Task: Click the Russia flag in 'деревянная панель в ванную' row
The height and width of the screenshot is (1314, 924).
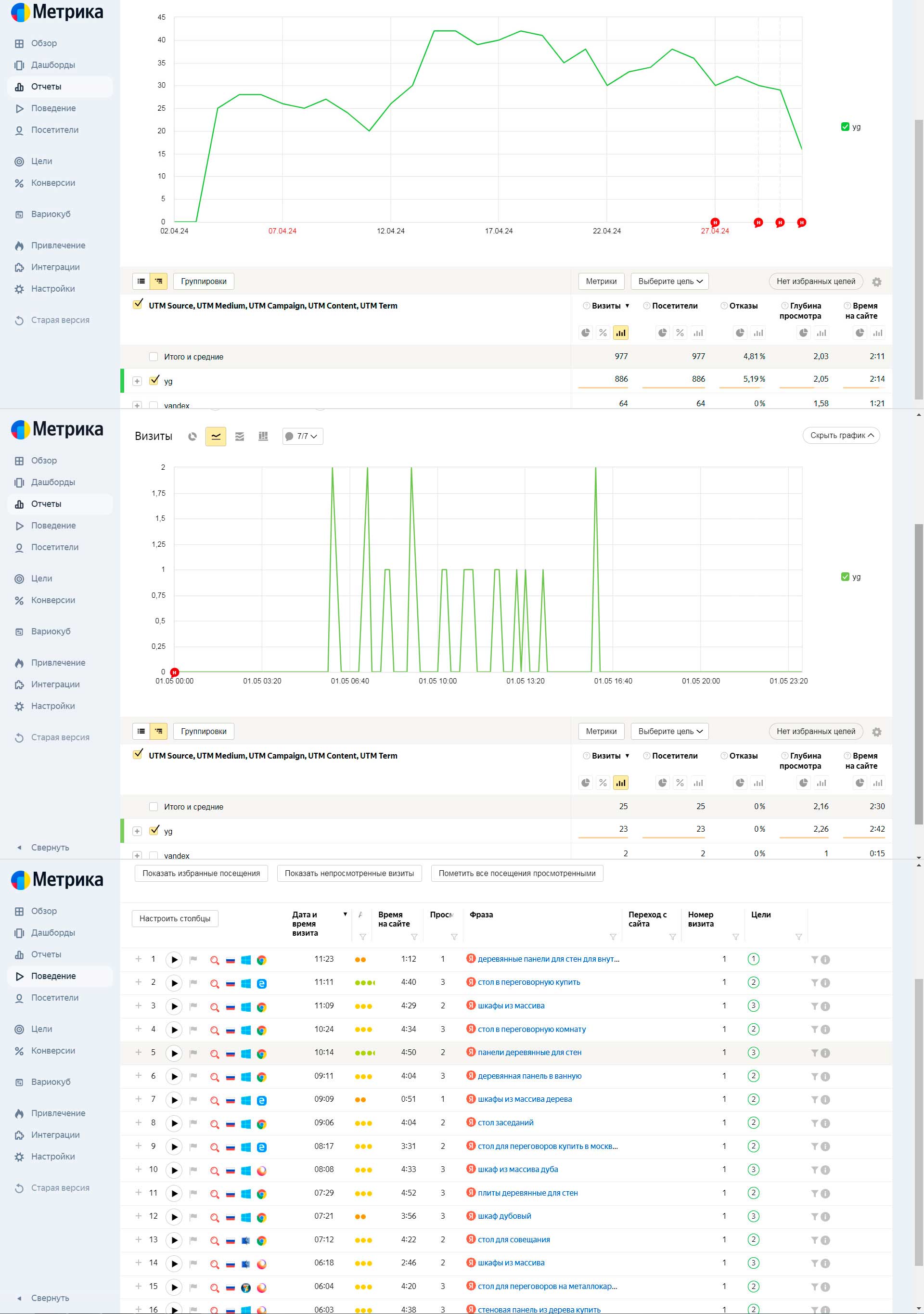Action: click(230, 1077)
